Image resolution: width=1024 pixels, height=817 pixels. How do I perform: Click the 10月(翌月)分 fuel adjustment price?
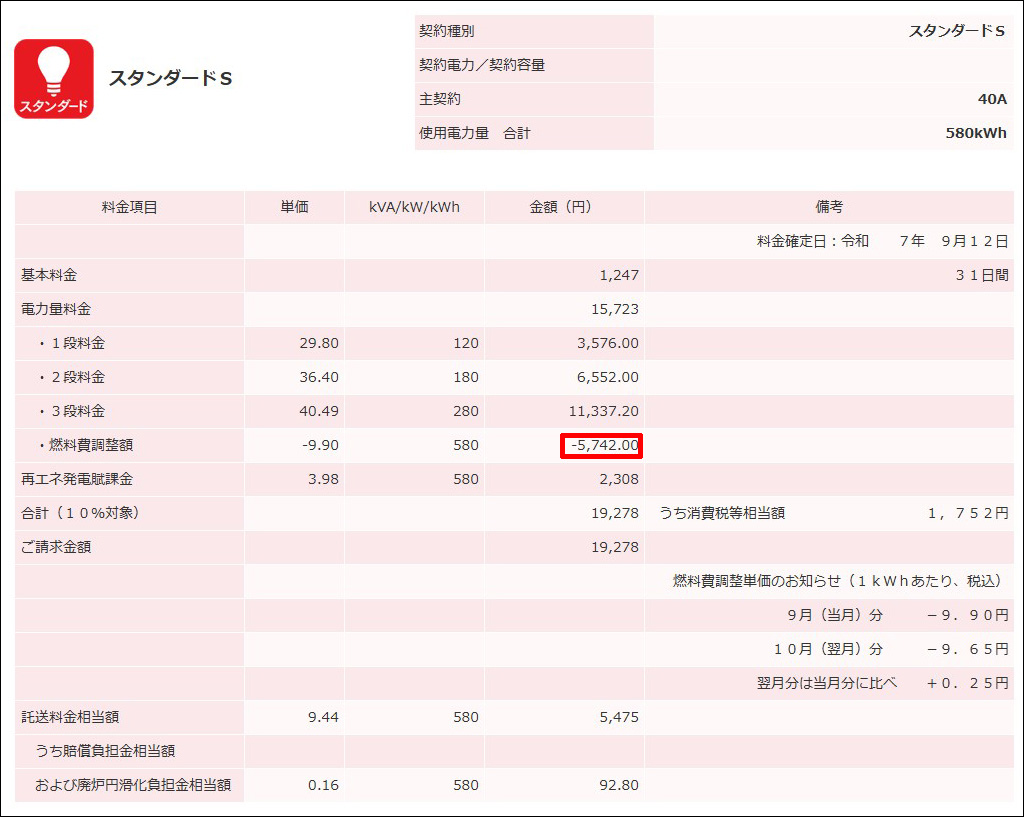968,649
